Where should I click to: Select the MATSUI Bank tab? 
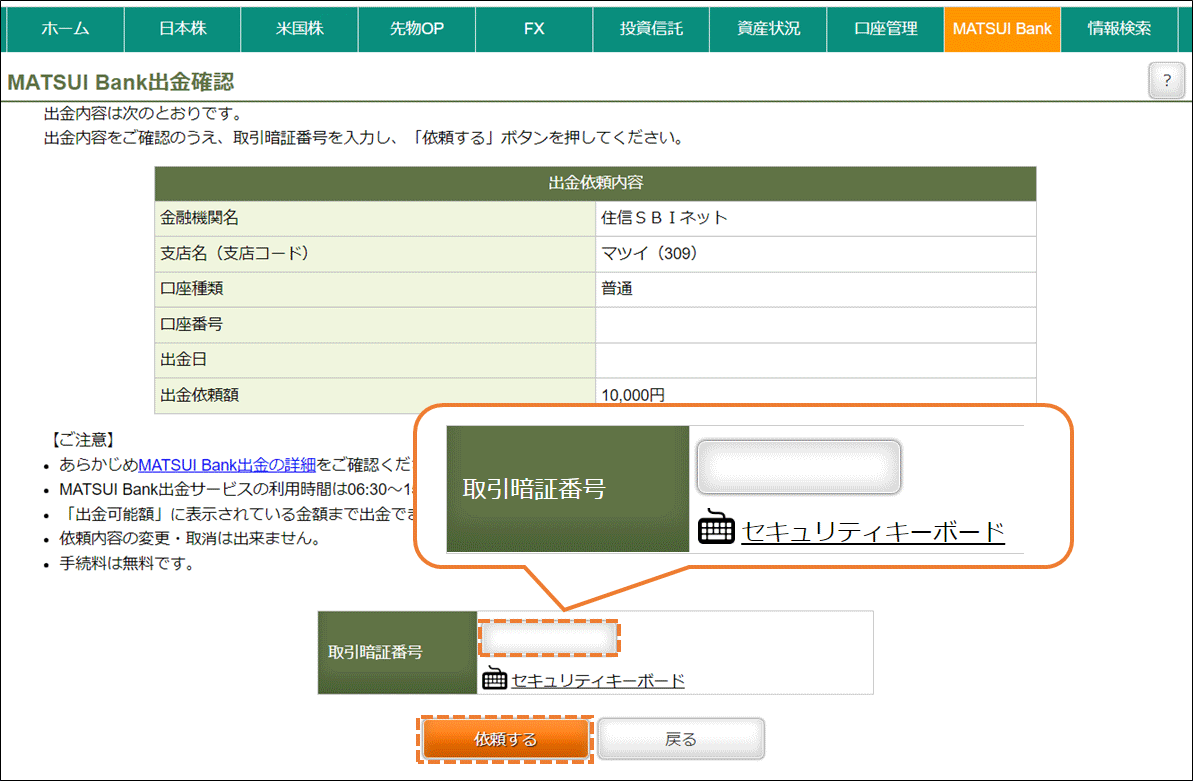[x=1002, y=29]
